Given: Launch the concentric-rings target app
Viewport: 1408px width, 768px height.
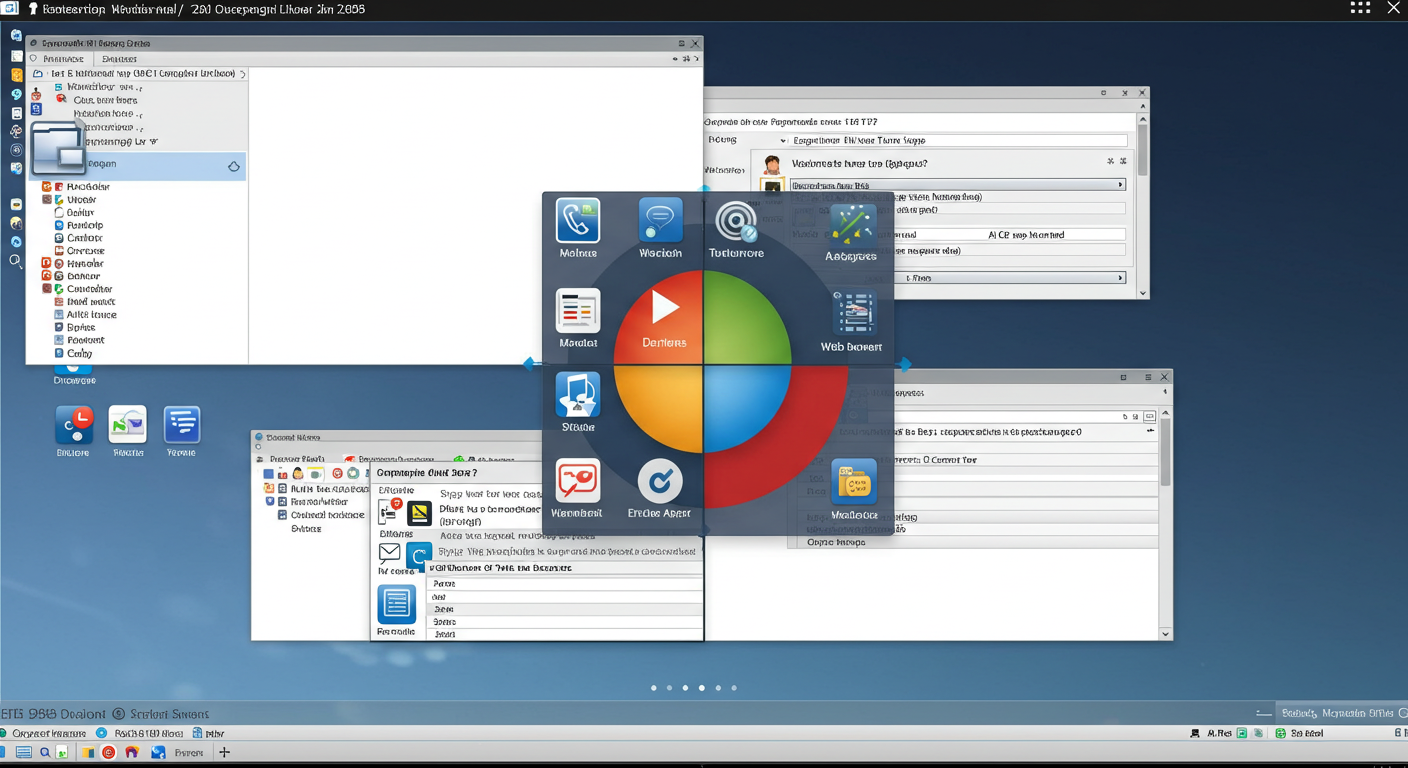Looking at the screenshot, I should pyautogui.click(x=737, y=221).
